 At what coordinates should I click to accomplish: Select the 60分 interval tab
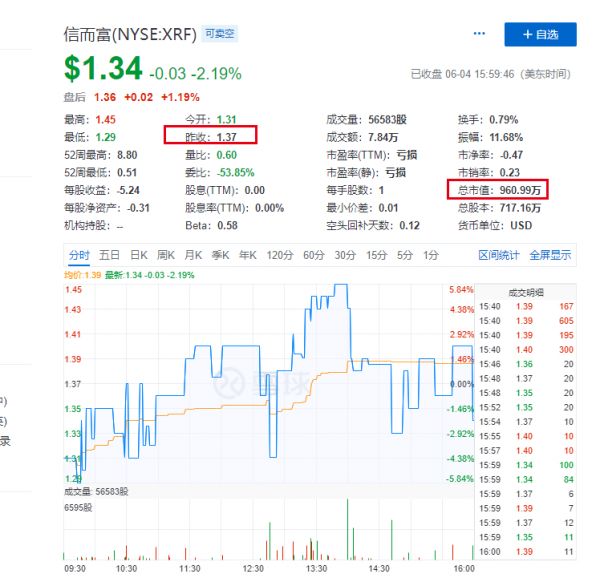coord(314,255)
